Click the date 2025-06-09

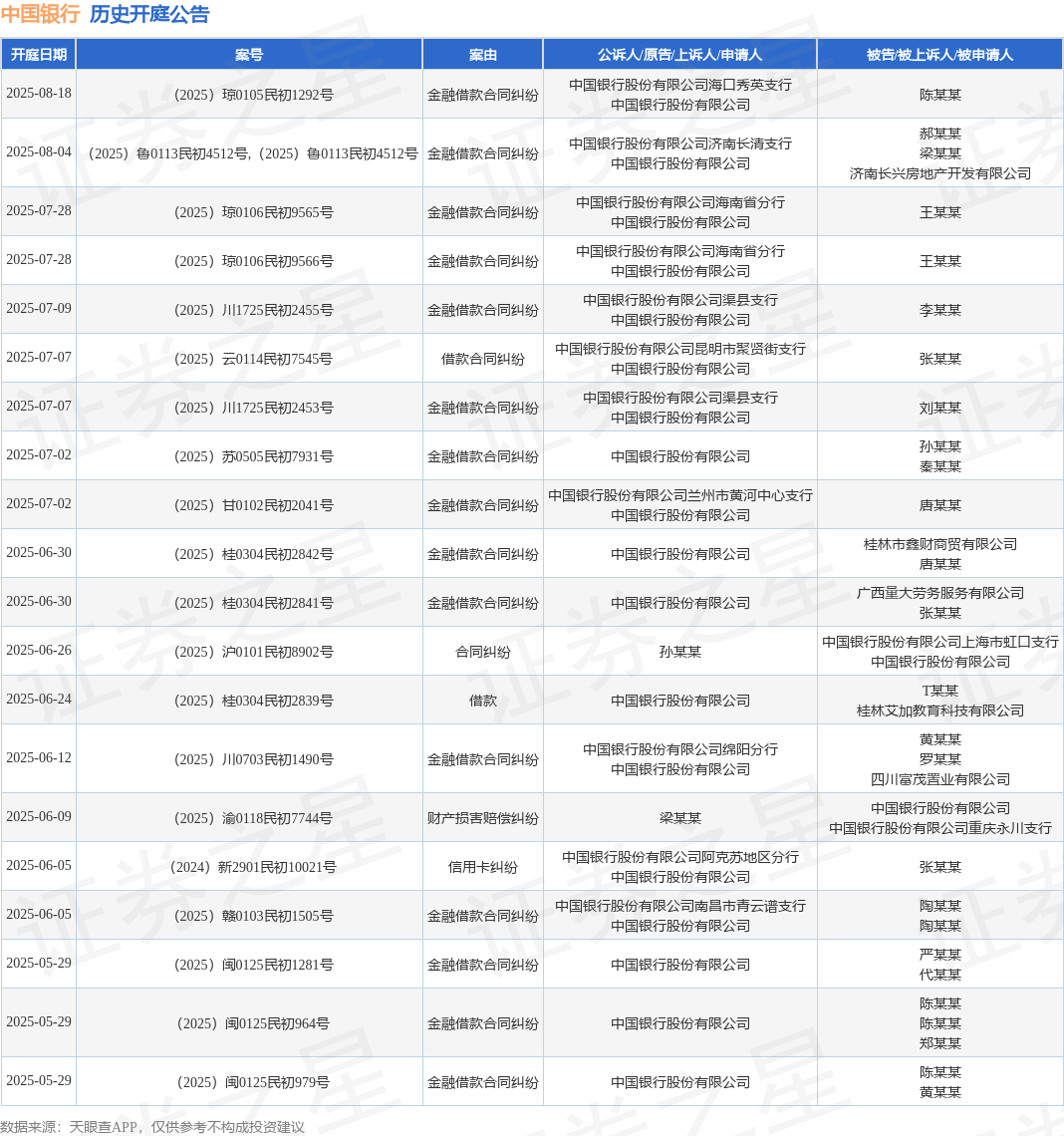coord(39,816)
